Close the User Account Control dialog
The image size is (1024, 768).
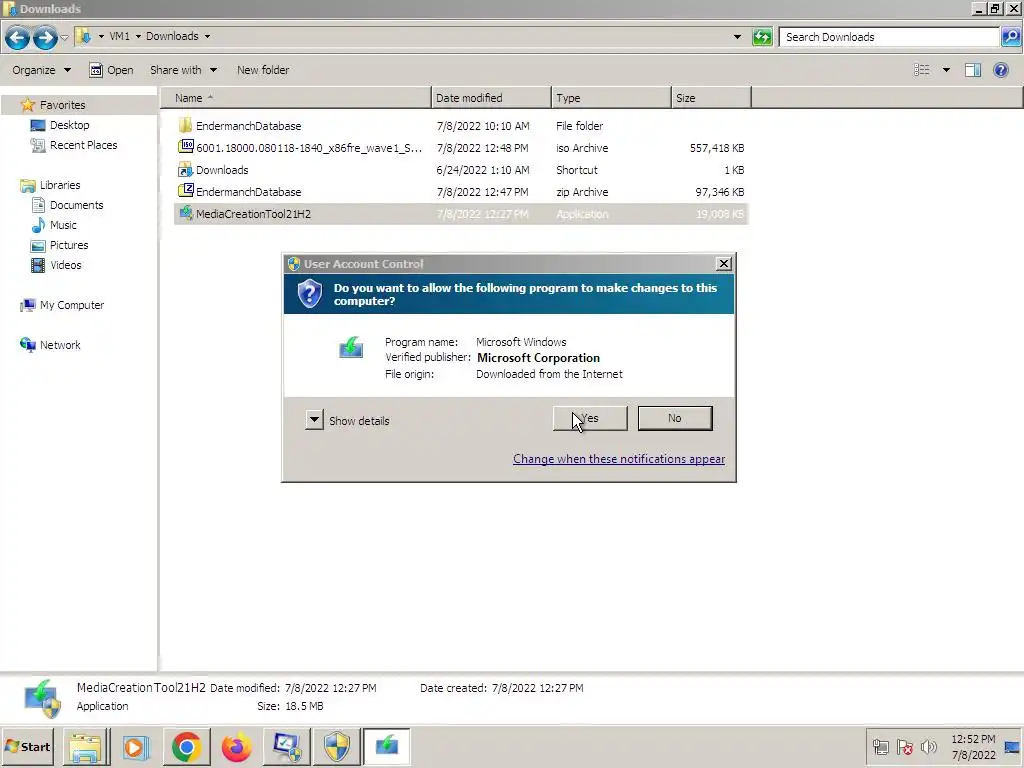click(x=724, y=264)
